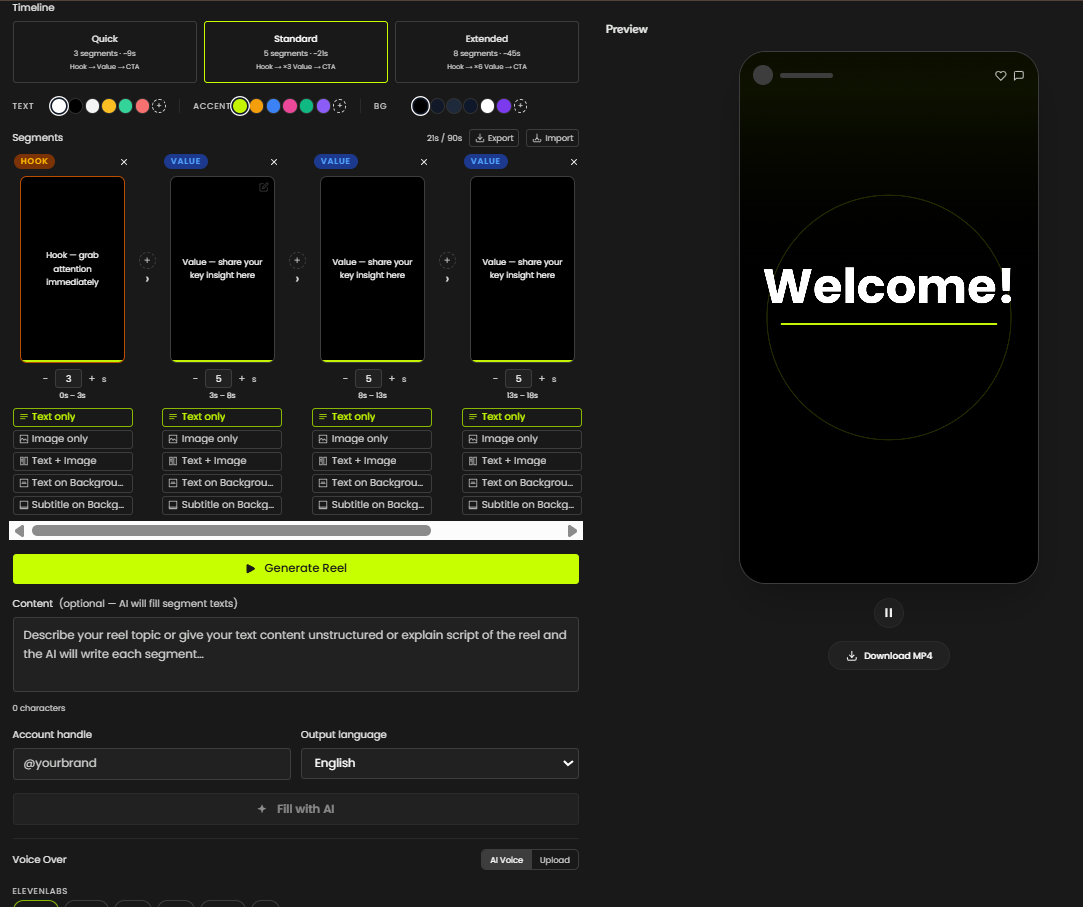Switch voice over to Upload
This screenshot has height=907, width=1083.
coord(555,860)
